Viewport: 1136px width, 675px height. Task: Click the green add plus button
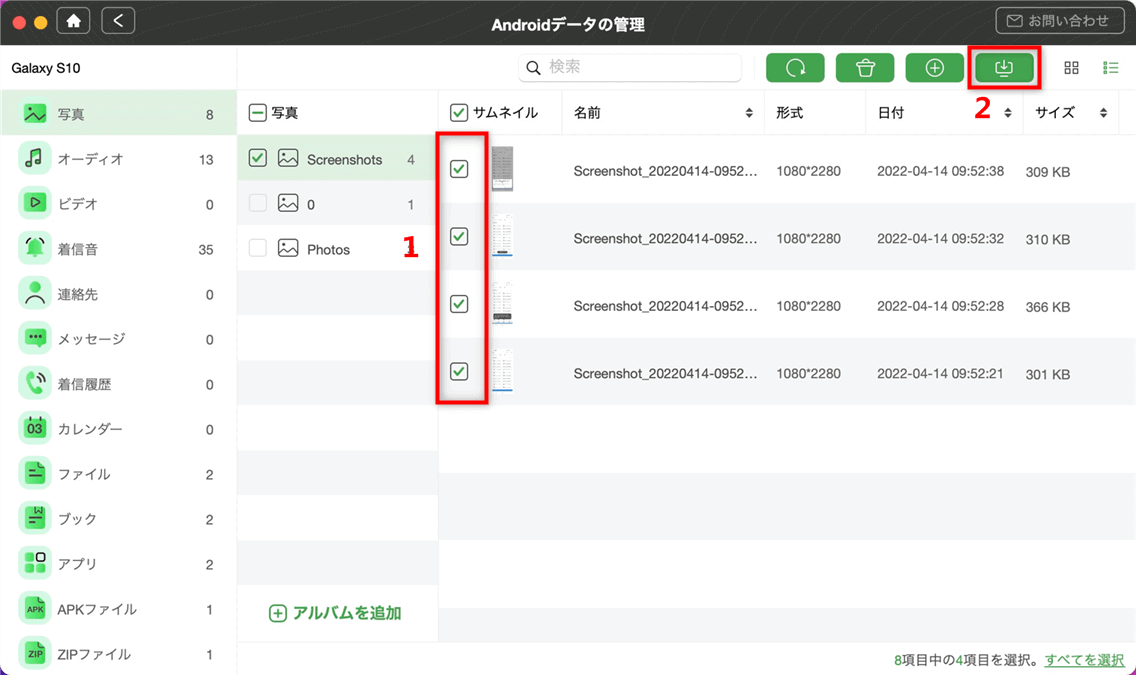(x=934, y=67)
